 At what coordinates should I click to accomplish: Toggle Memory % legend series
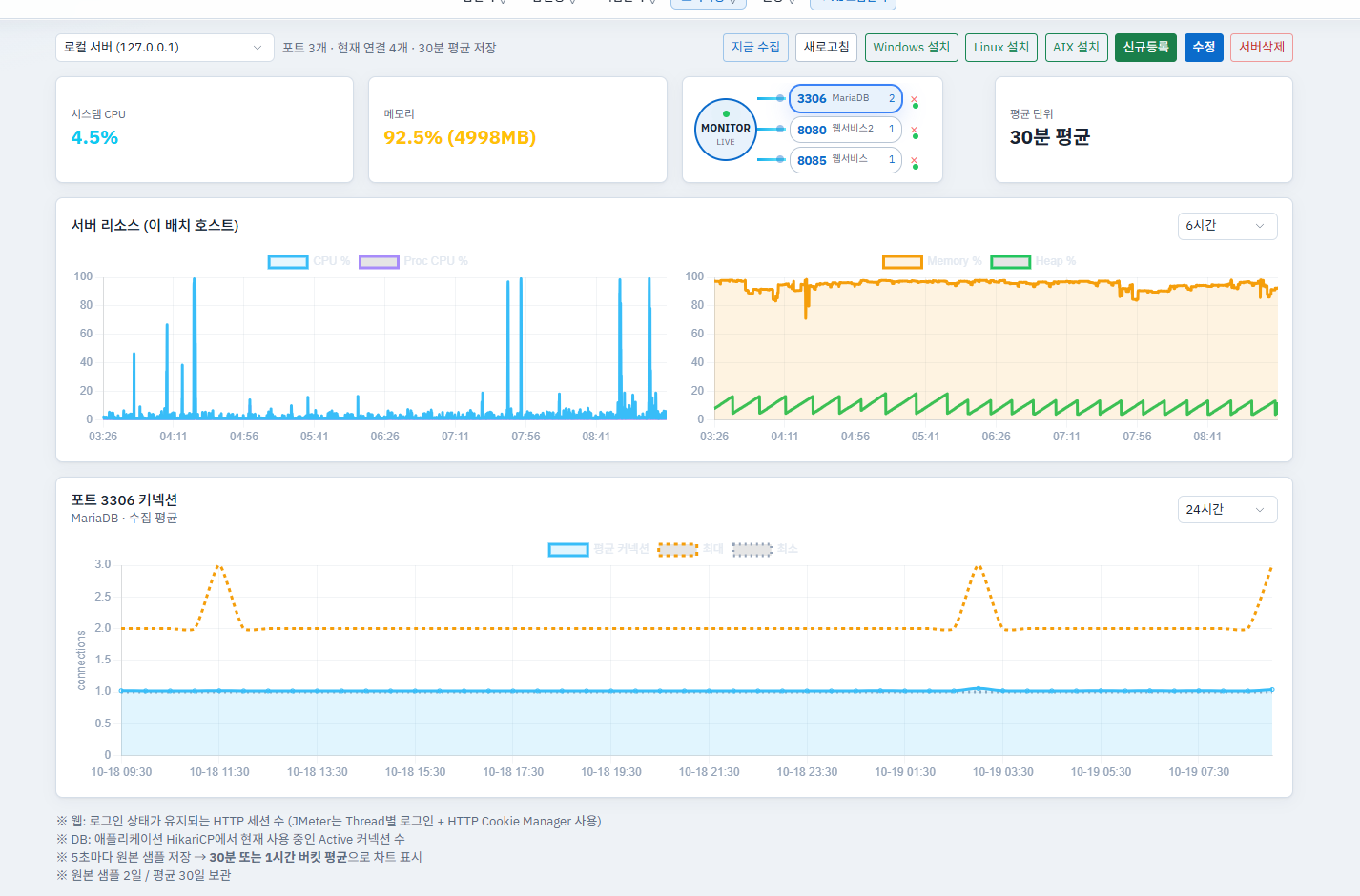[x=932, y=261]
